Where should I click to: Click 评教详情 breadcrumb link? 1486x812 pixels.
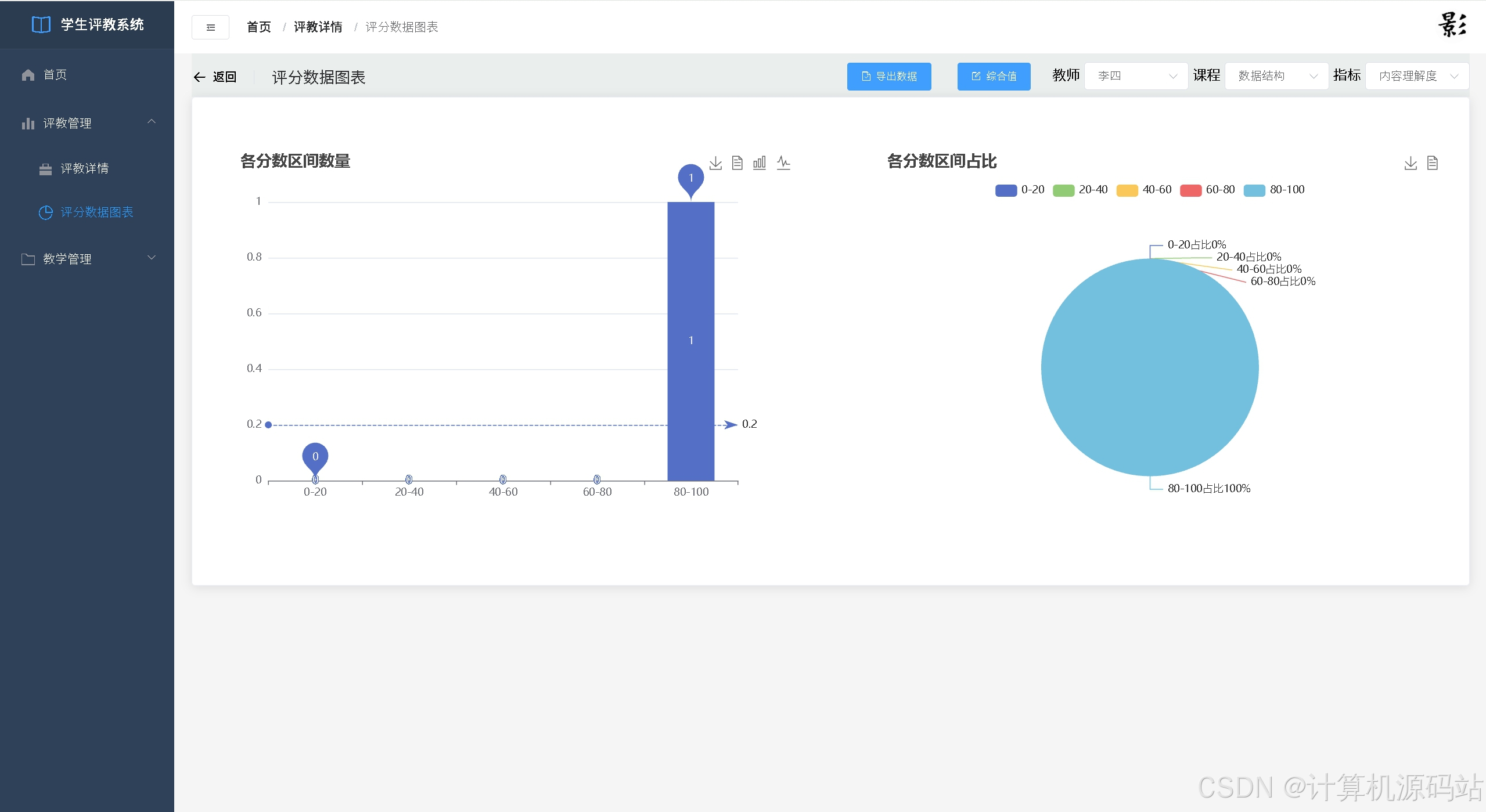pos(318,27)
